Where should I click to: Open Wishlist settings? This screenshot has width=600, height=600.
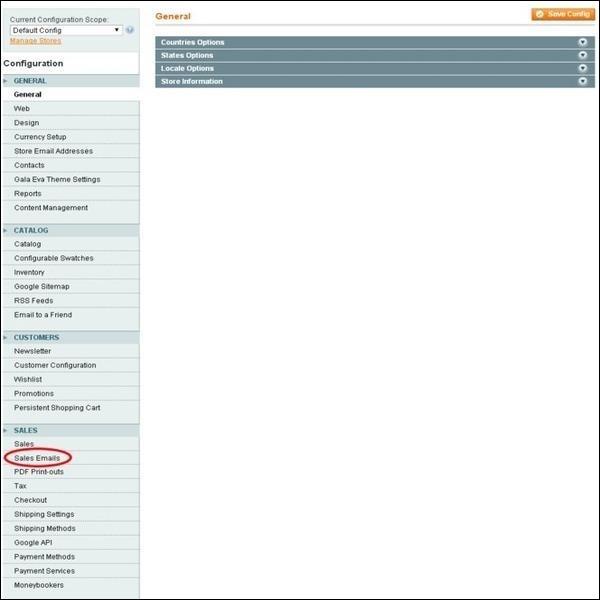(x=28, y=380)
